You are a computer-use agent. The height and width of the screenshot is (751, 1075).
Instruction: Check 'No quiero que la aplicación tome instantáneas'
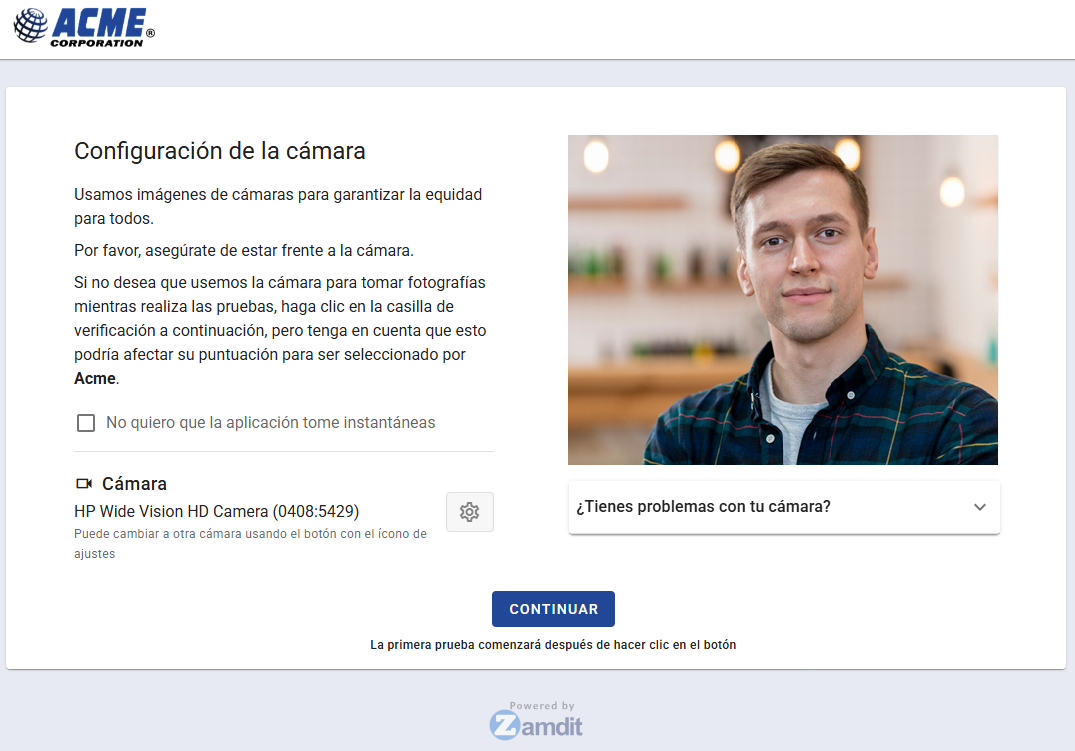86,422
